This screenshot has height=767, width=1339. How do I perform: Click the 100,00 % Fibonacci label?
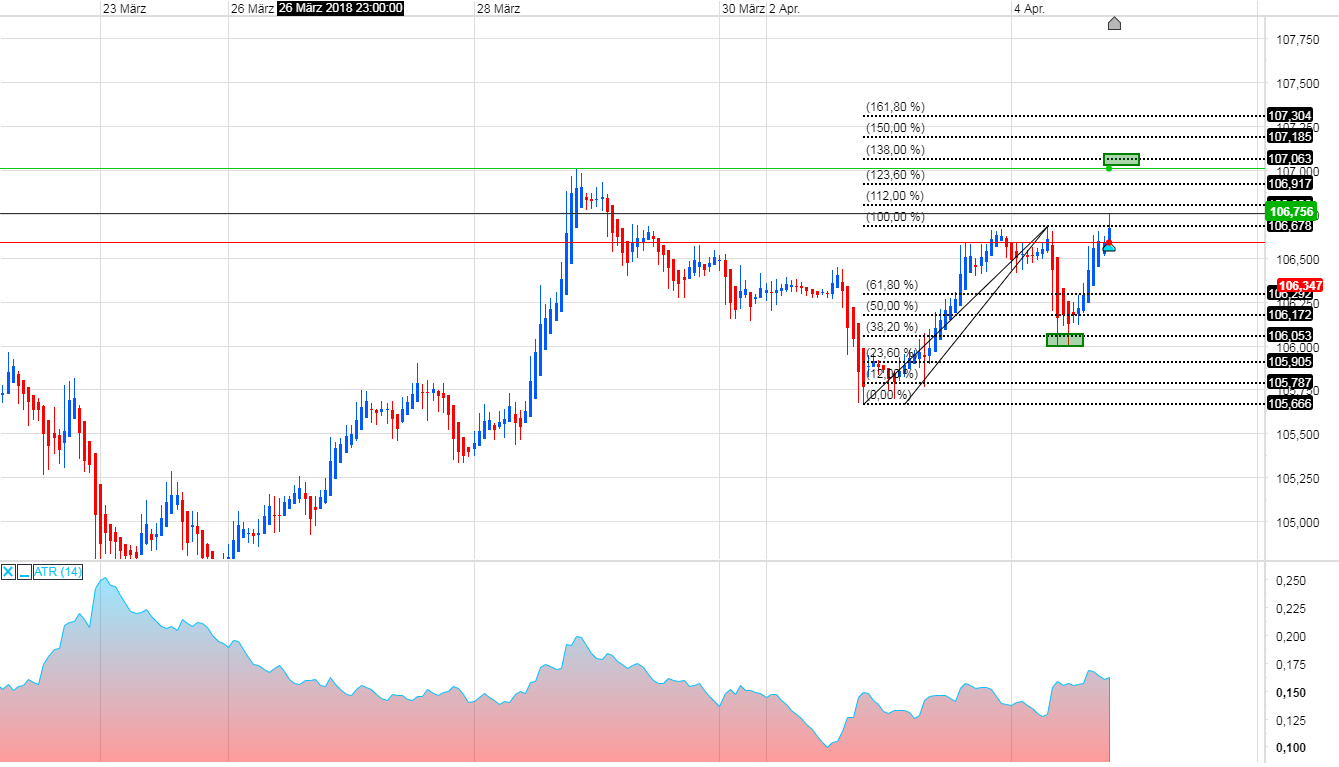click(x=895, y=217)
